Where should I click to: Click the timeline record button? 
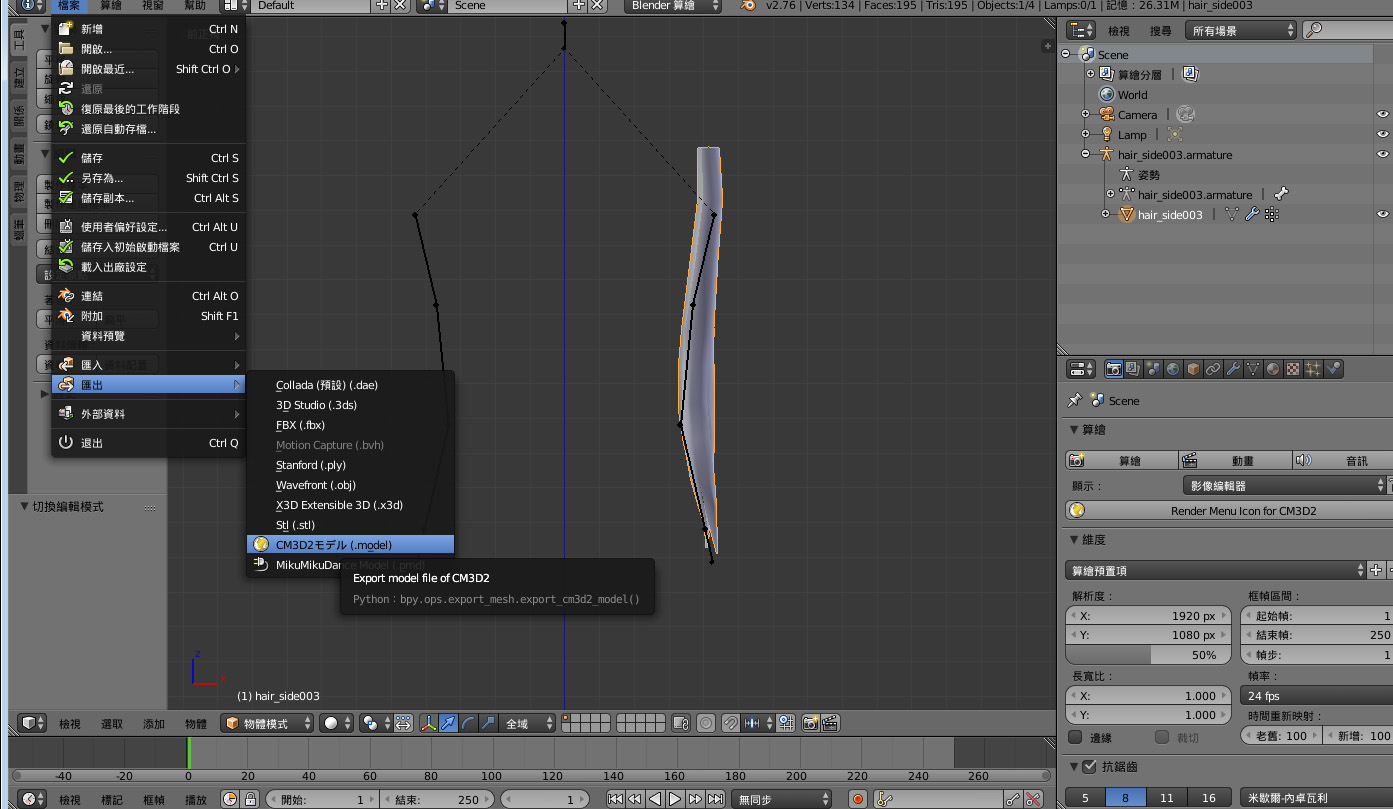(857, 799)
